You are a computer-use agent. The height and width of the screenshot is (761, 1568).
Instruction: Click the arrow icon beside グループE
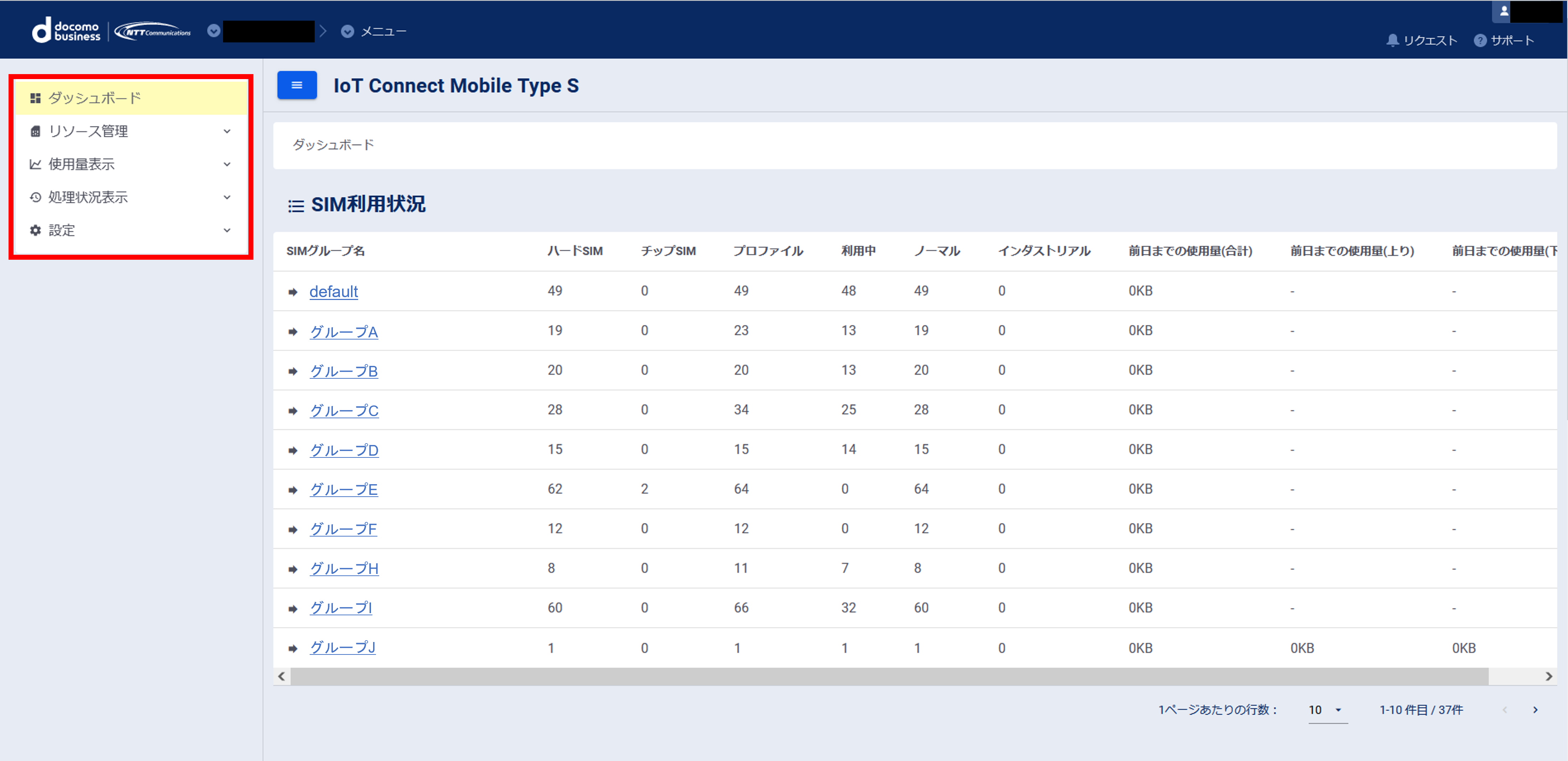click(x=293, y=490)
